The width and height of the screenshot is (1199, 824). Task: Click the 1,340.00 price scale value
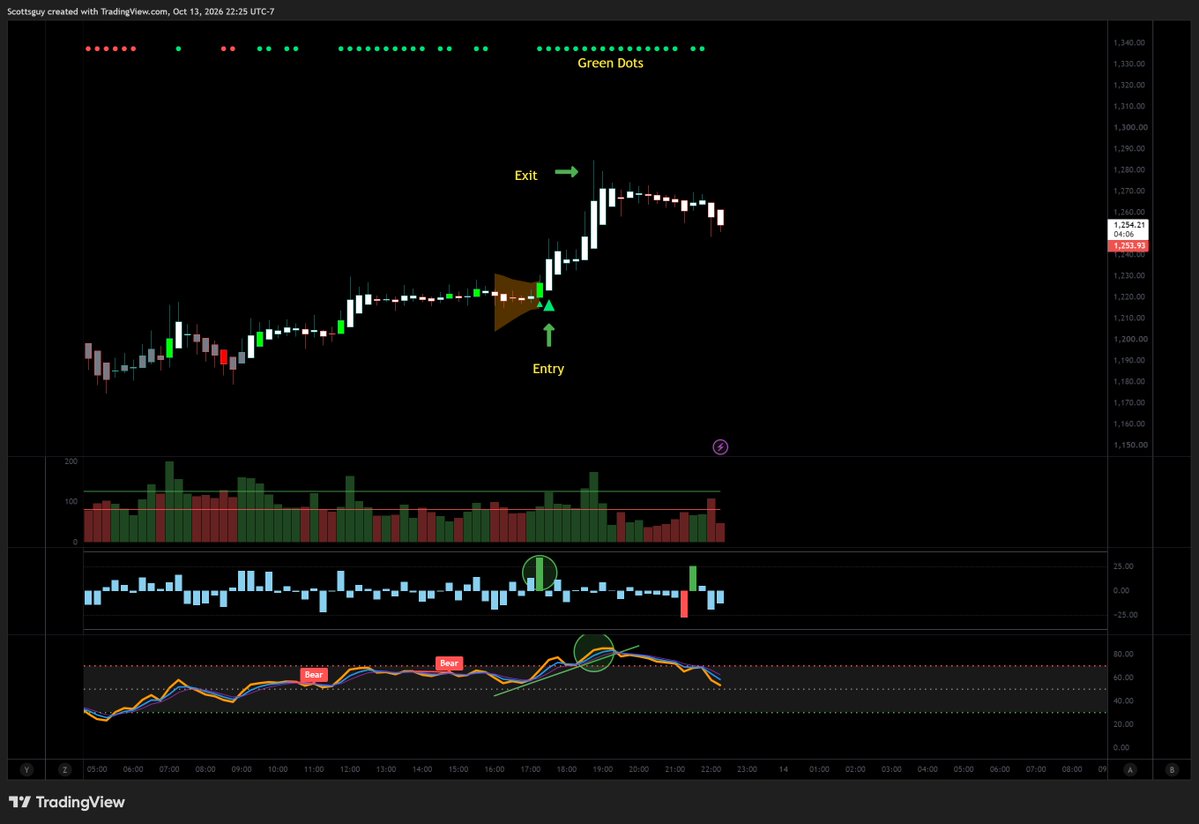pyautogui.click(x=1129, y=43)
